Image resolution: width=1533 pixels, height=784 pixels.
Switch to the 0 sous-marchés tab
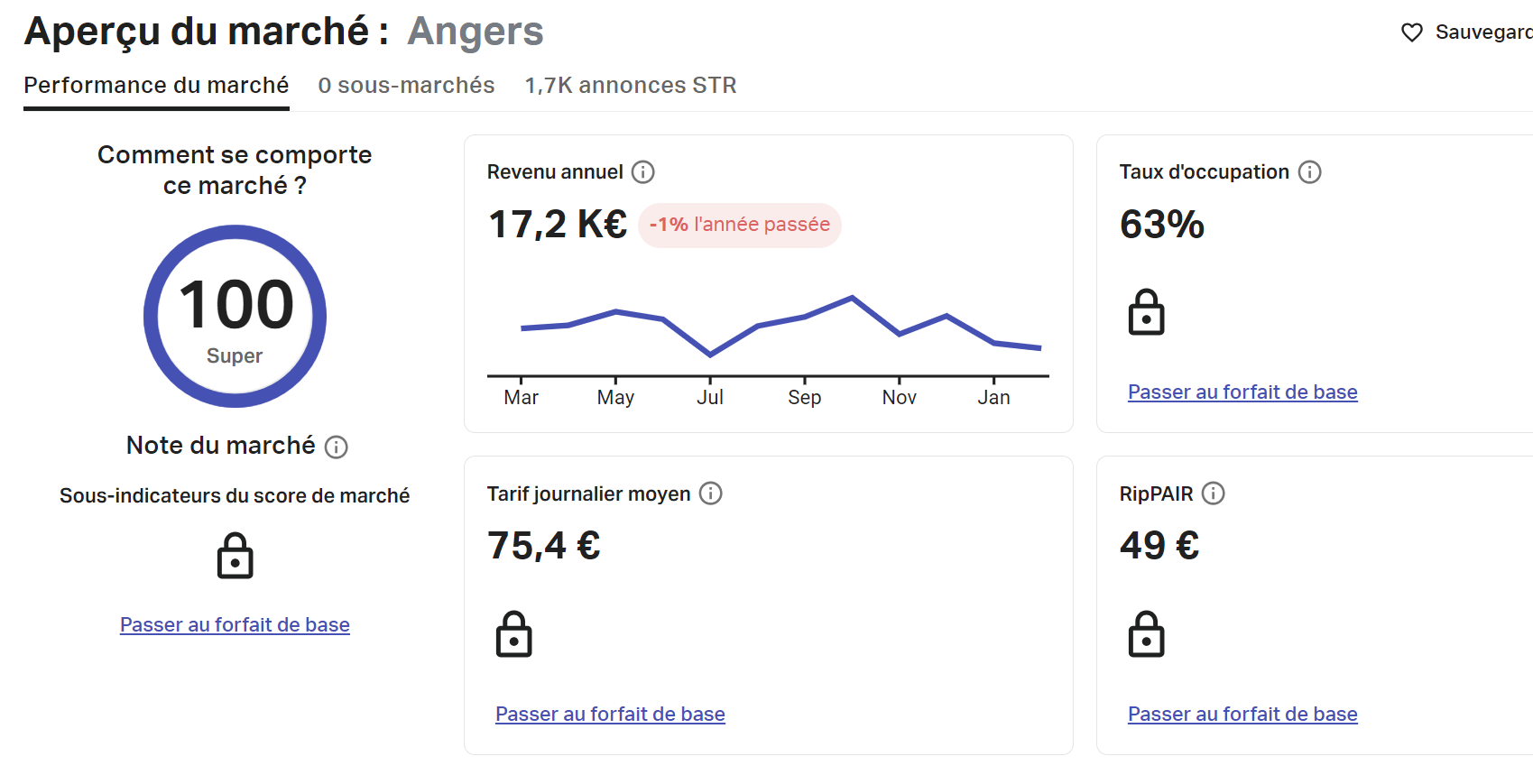[x=406, y=86]
